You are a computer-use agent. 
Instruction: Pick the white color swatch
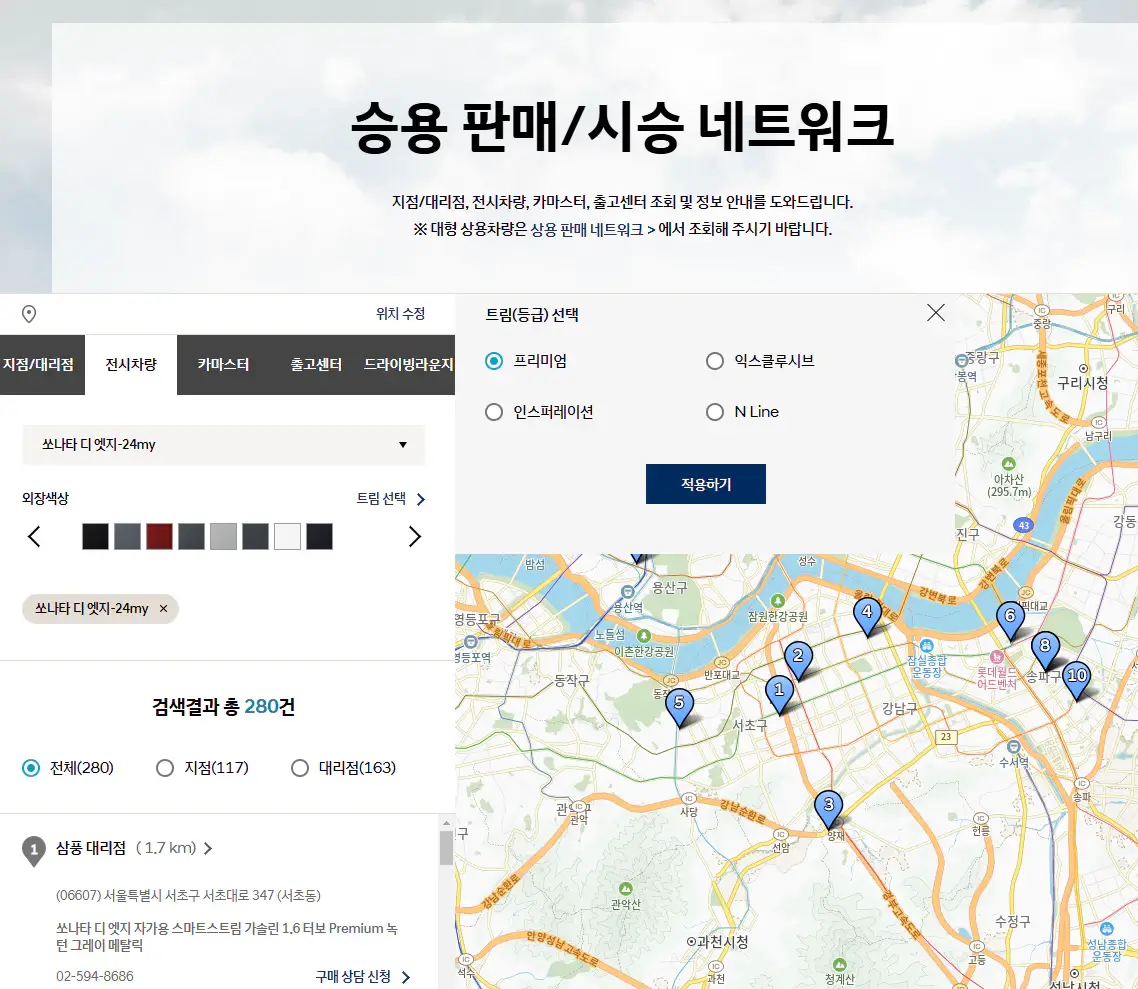pos(287,537)
